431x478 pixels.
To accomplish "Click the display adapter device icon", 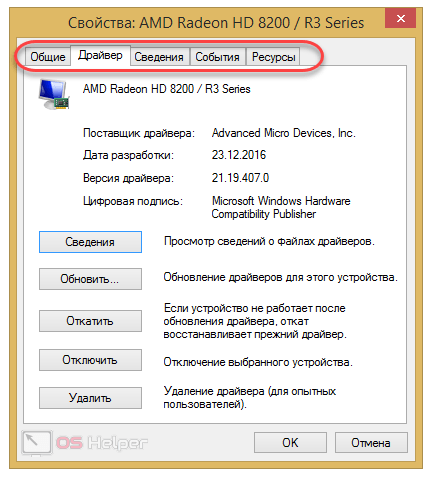I will 54,94.
